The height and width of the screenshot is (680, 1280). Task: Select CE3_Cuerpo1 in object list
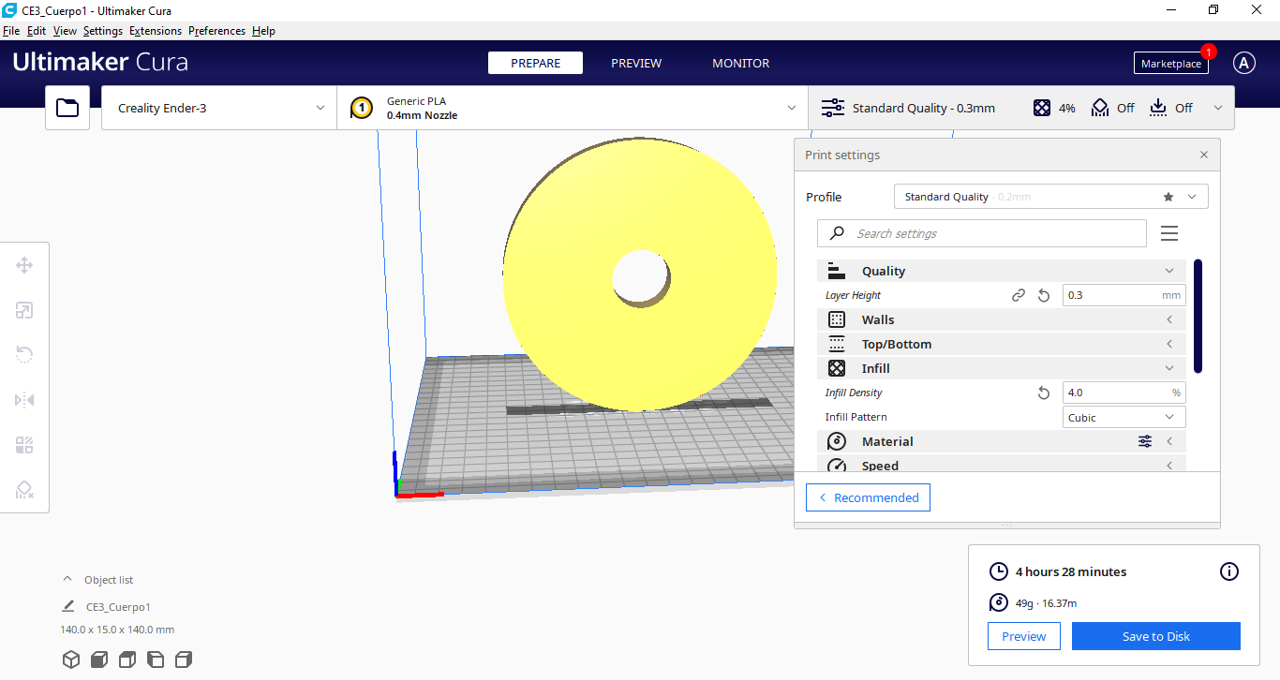click(118, 607)
